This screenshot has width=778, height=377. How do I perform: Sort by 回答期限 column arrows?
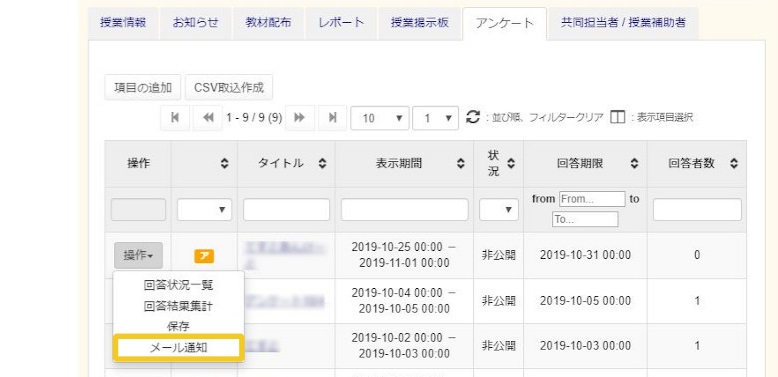tap(634, 164)
